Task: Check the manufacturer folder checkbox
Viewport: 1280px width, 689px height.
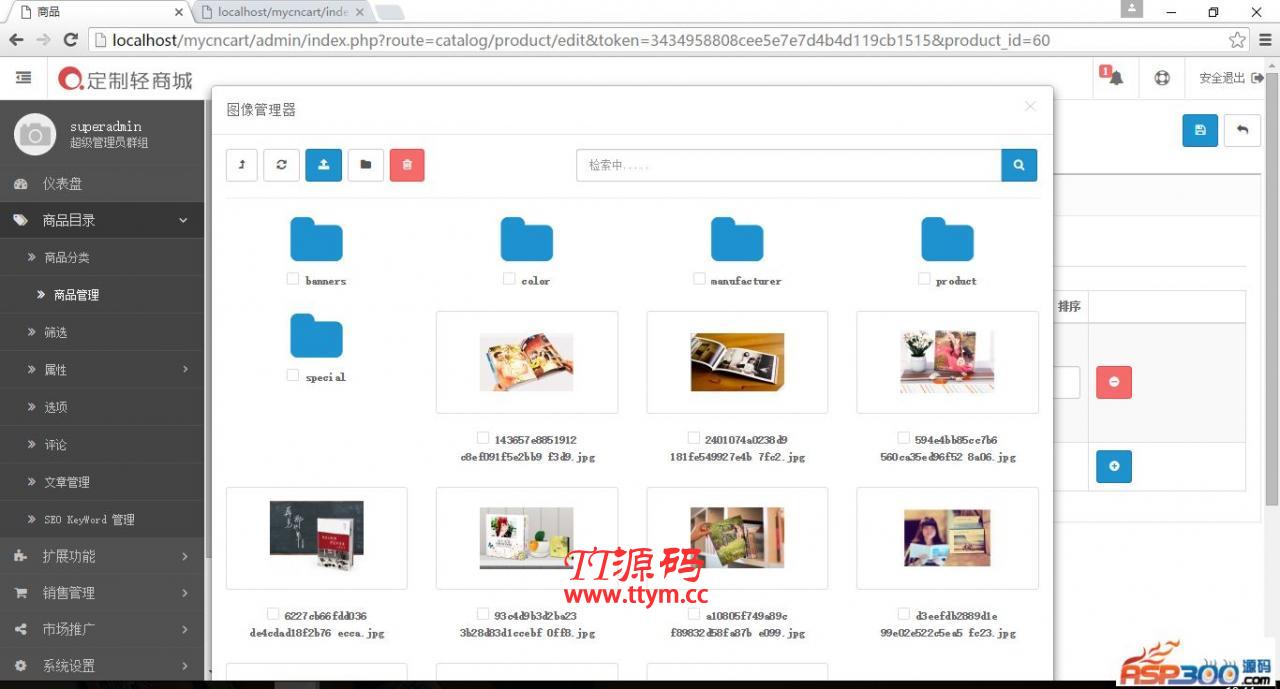Action: [x=699, y=279]
